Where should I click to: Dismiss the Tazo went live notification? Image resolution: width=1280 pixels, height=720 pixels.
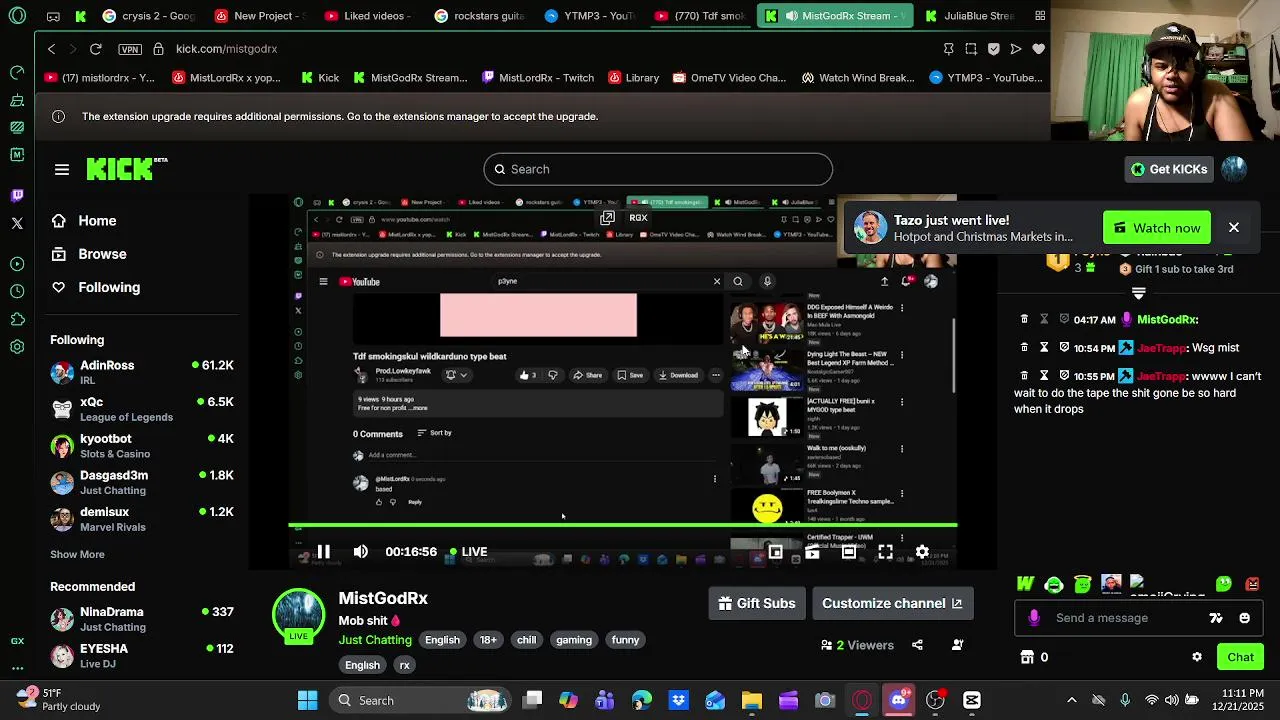[1234, 228]
